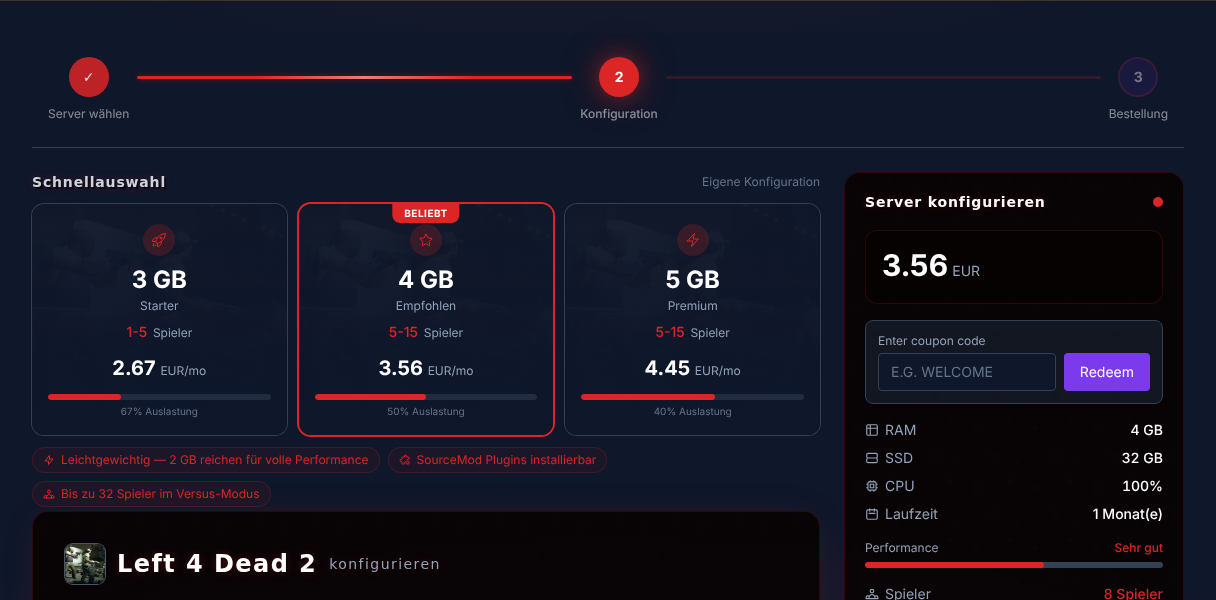Click the 100% CPU value

coord(1142,486)
